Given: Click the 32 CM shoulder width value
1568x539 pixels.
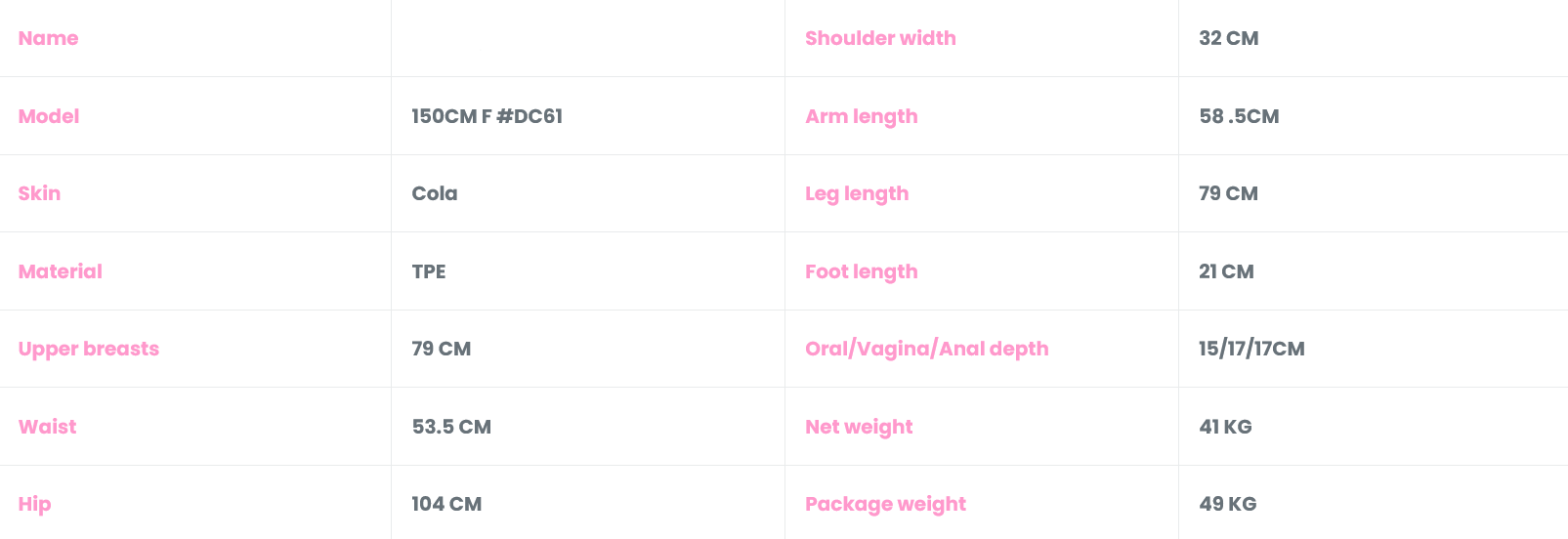Looking at the screenshot, I should click(x=1228, y=38).
